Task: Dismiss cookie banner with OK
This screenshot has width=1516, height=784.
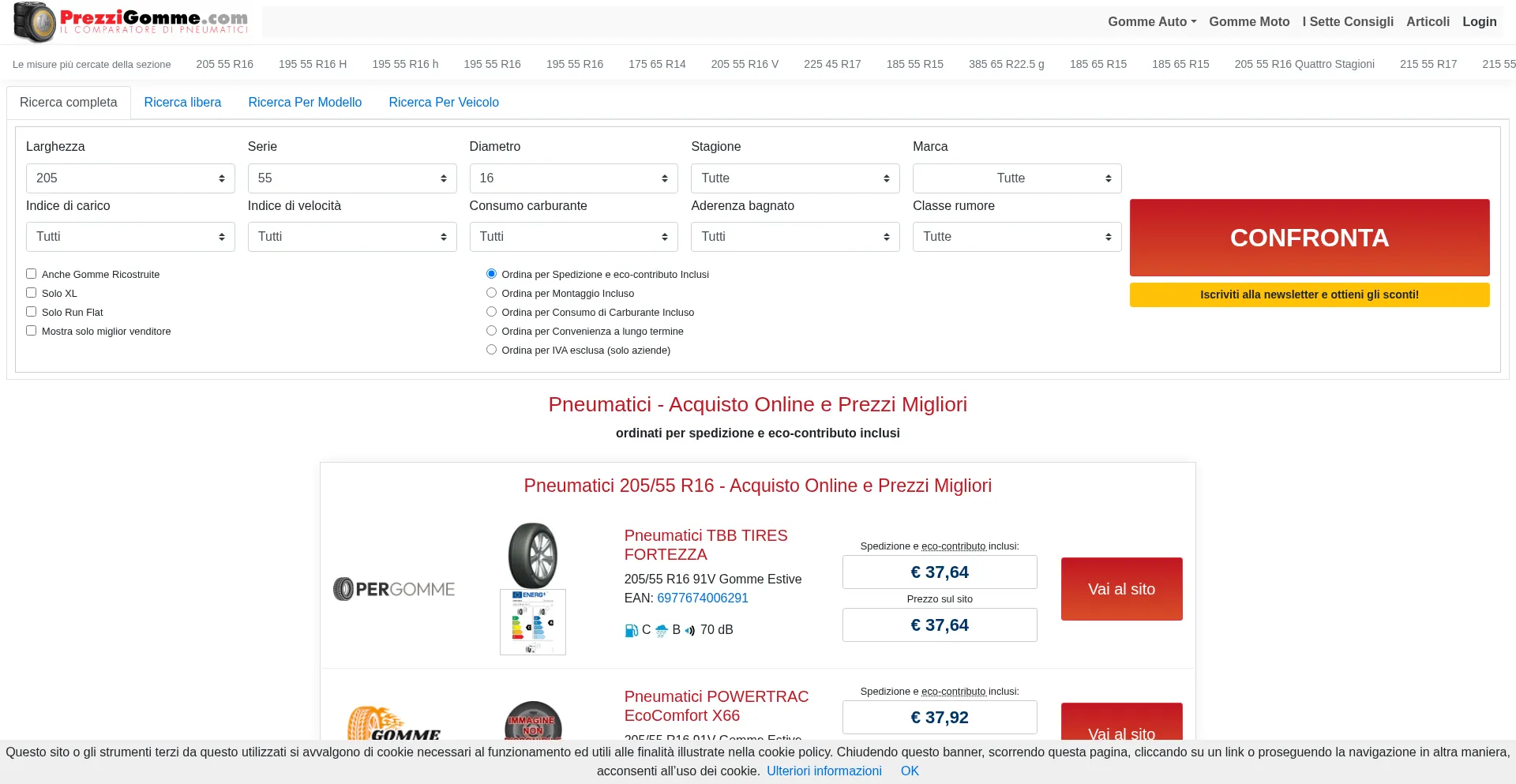Action: [x=910, y=771]
